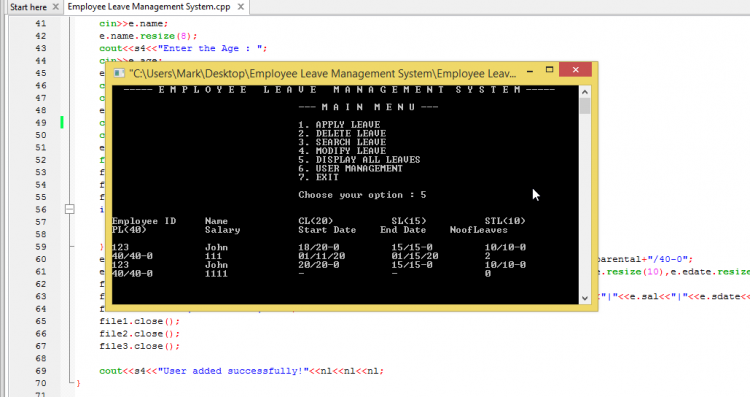Close the Start here tab
This screenshot has width=750, height=397.
click(55, 7)
